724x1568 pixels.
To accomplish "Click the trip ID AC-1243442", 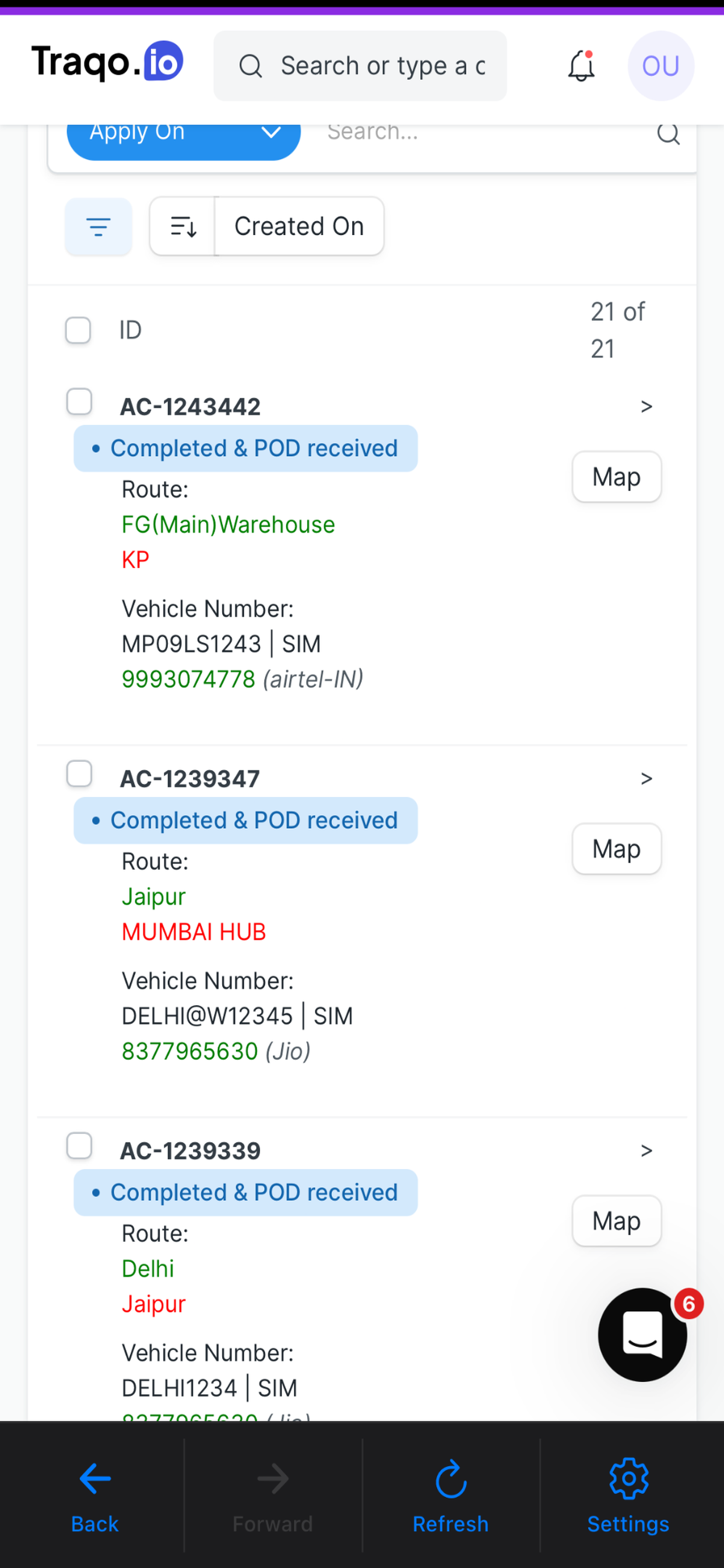I will point(191,407).
